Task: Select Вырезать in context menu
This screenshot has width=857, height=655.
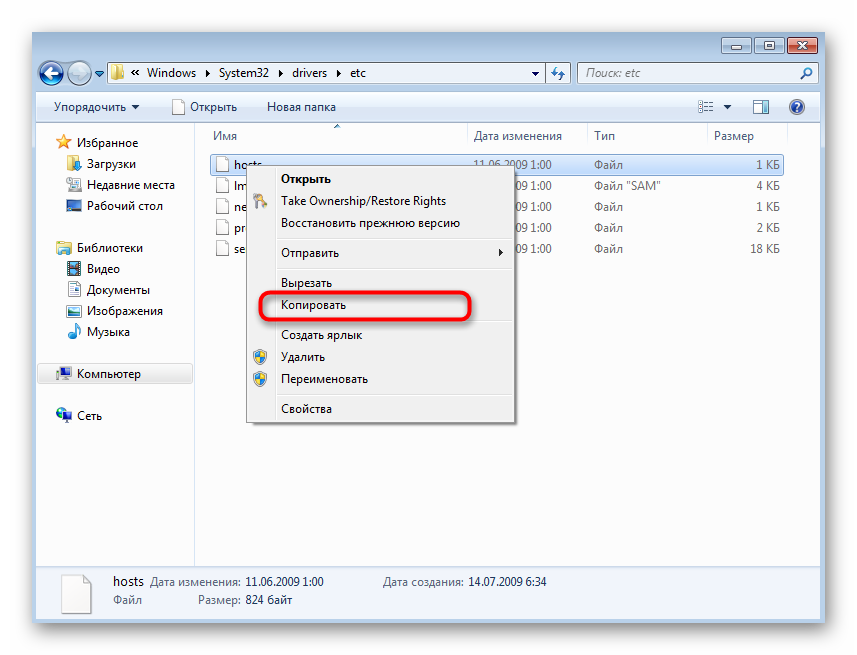Action: tap(306, 283)
